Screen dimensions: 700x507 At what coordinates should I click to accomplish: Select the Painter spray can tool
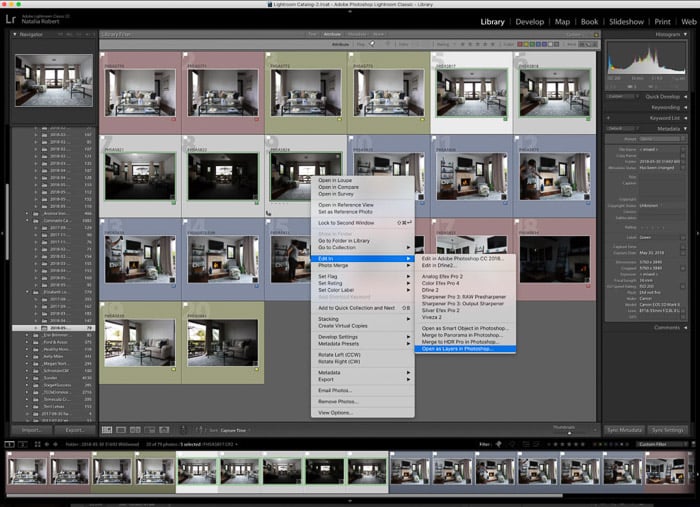click(183, 430)
